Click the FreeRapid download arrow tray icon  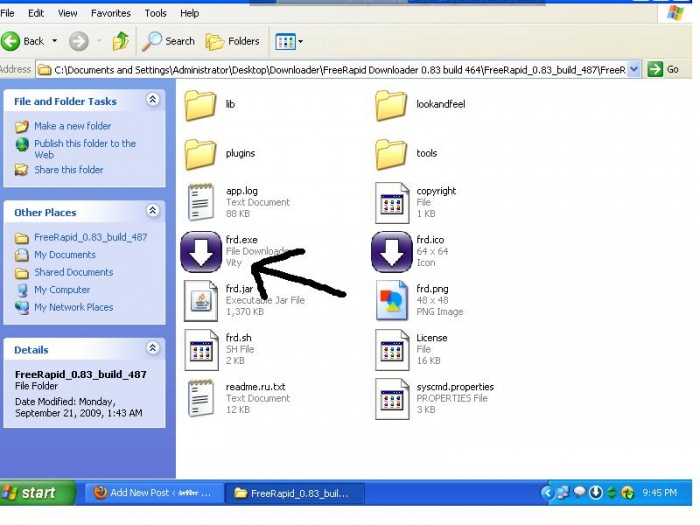pos(596,492)
